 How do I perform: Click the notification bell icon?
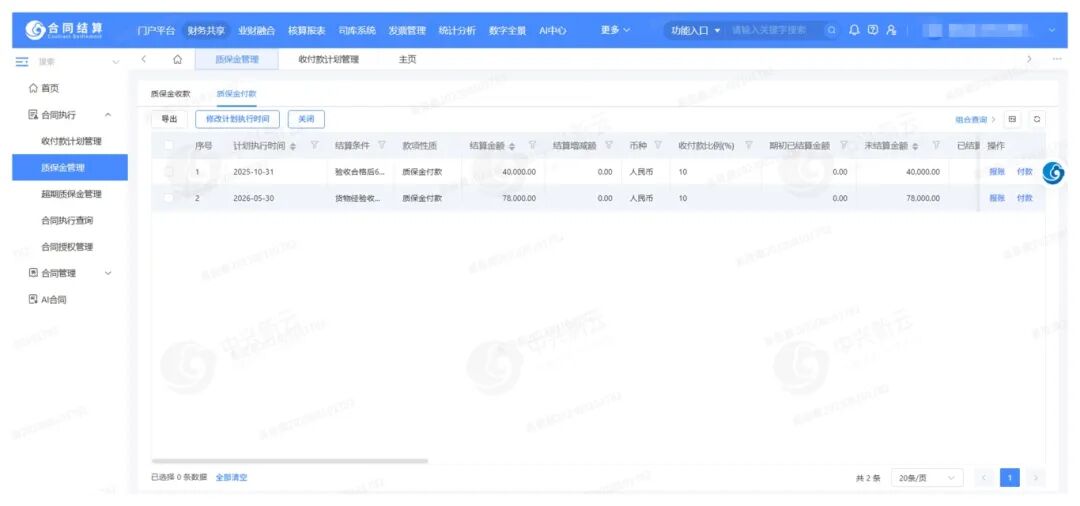point(854,30)
